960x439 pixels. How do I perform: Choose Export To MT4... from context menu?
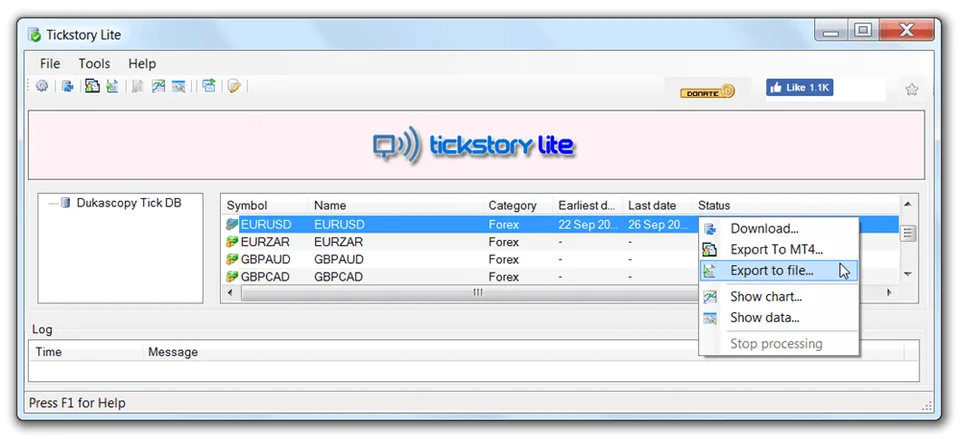coord(779,250)
